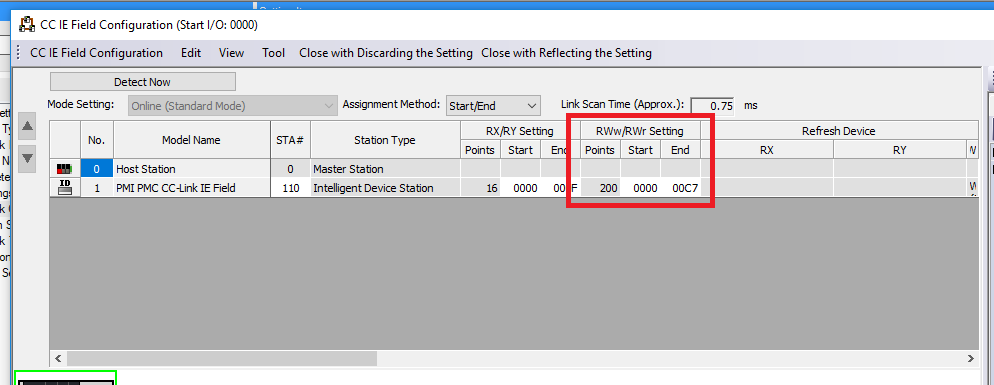Select the STA# cell showing 110
The image size is (994, 385).
290,188
